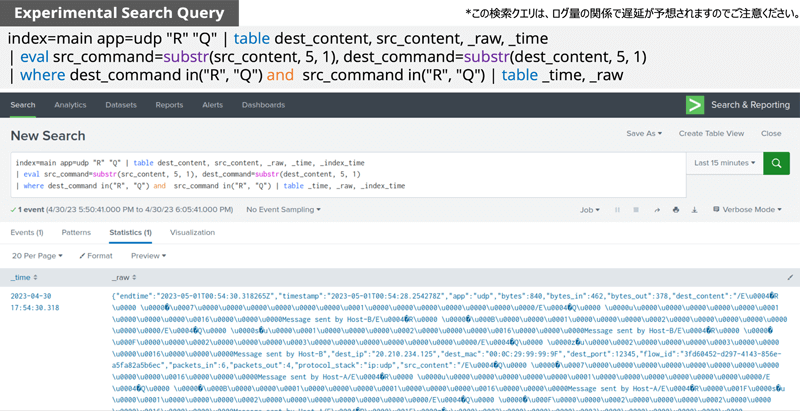Open Dashboards in the navigation bar
Viewport: 800px width, 411px height.
[x=263, y=105]
